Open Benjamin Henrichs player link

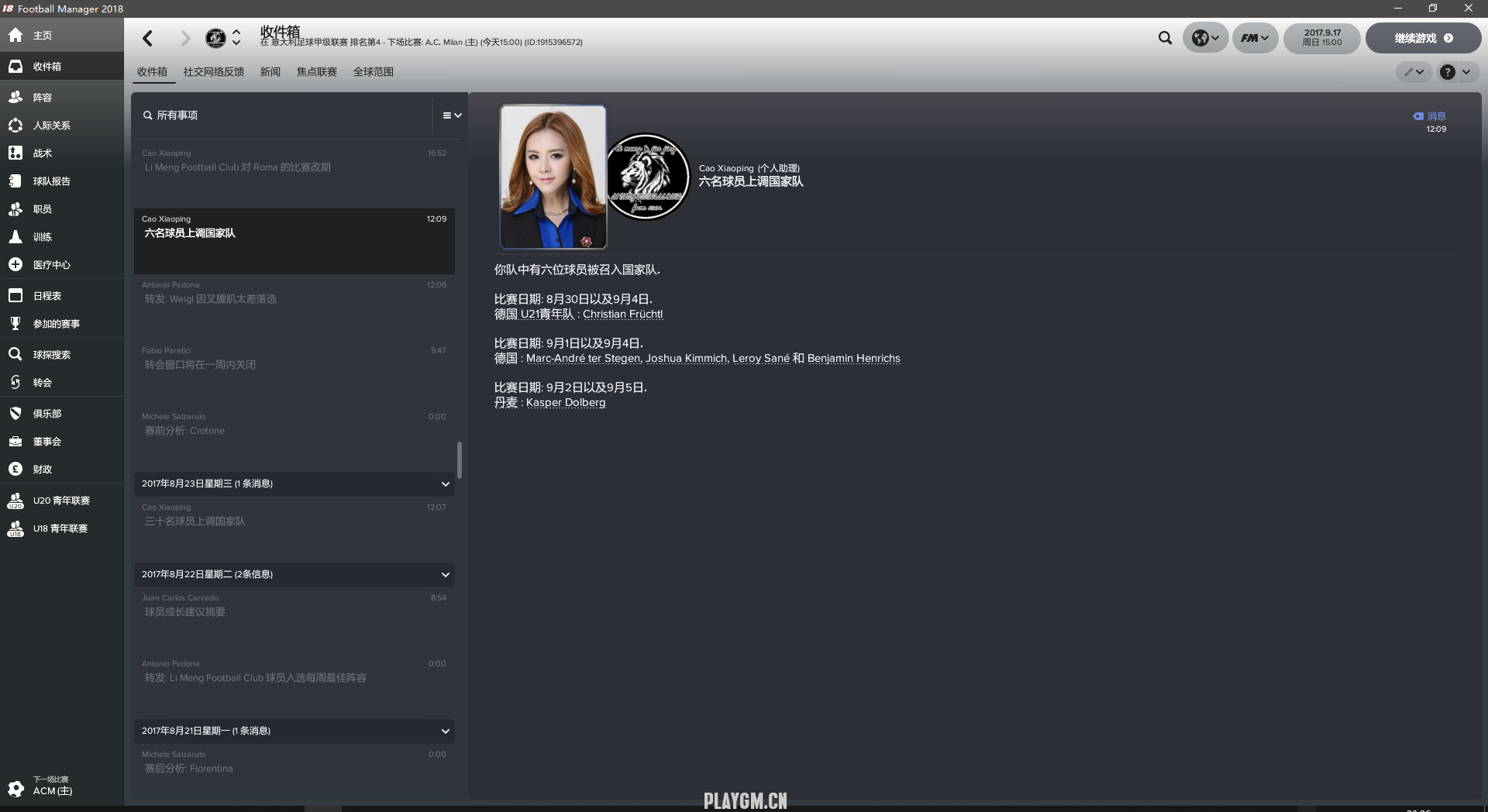(853, 359)
